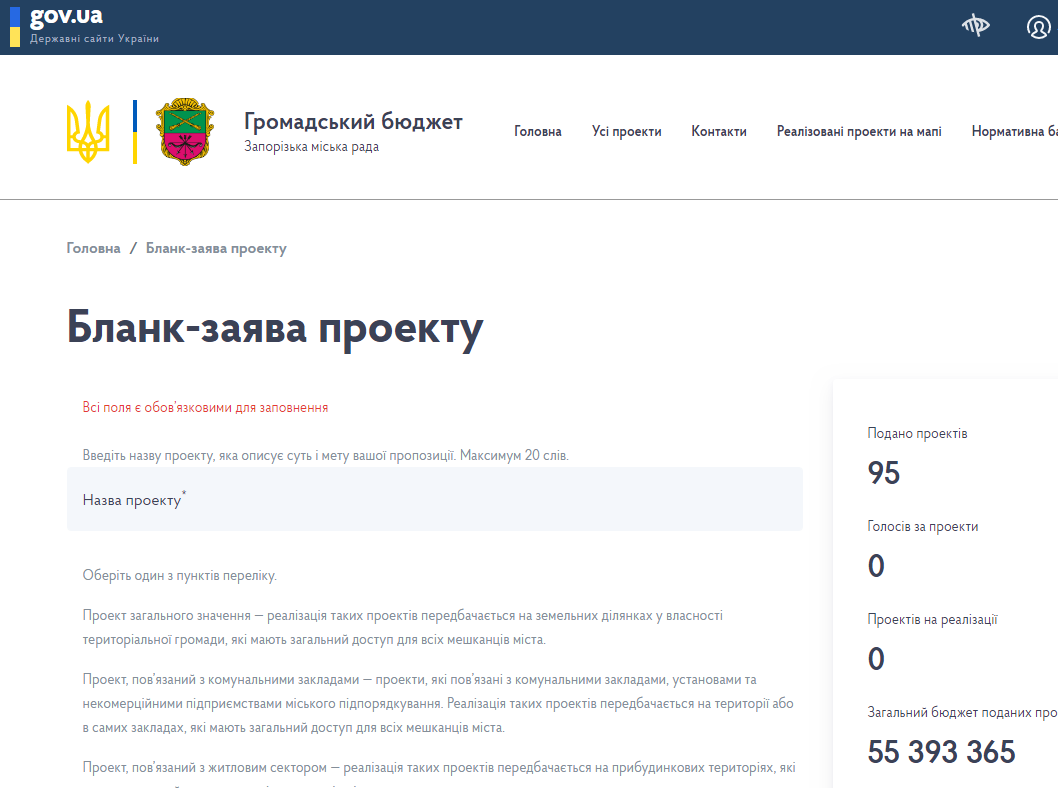This screenshot has width=1058, height=788.
Task: Click the Бланк-заява проекту page heading
Action: point(275,329)
